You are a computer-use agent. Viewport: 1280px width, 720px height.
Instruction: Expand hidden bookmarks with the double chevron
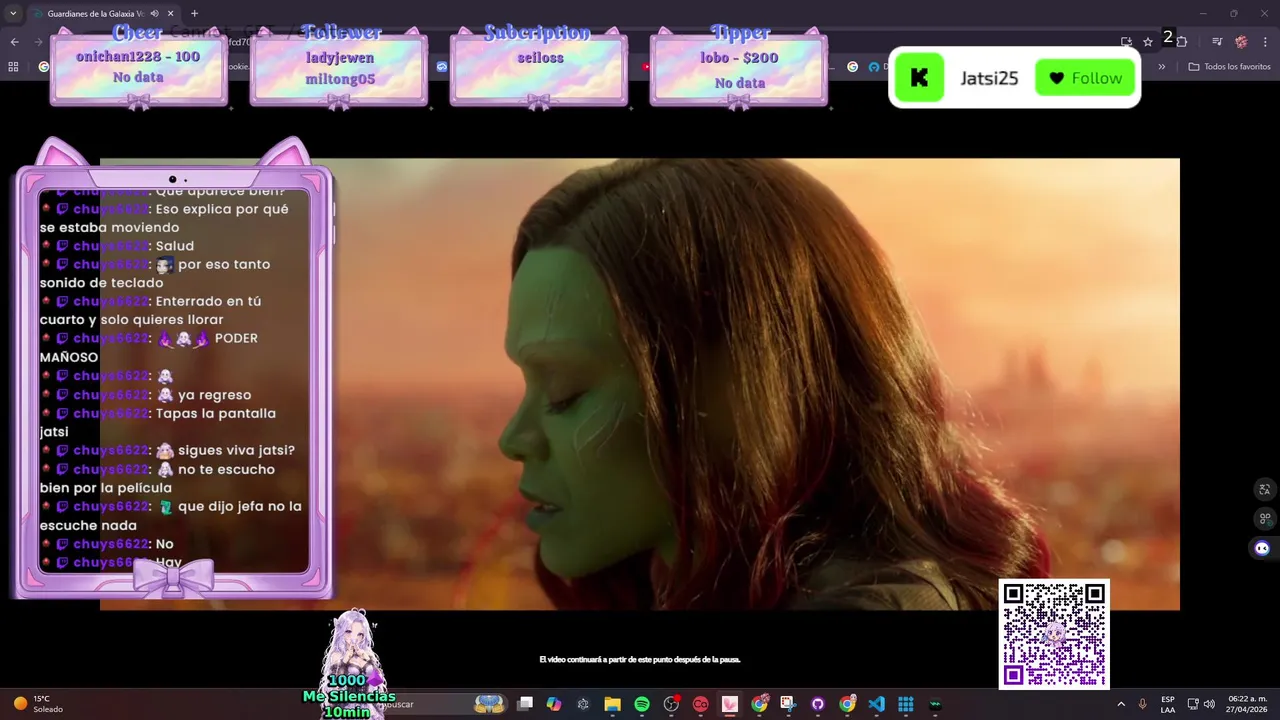(x=1162, y=67)
